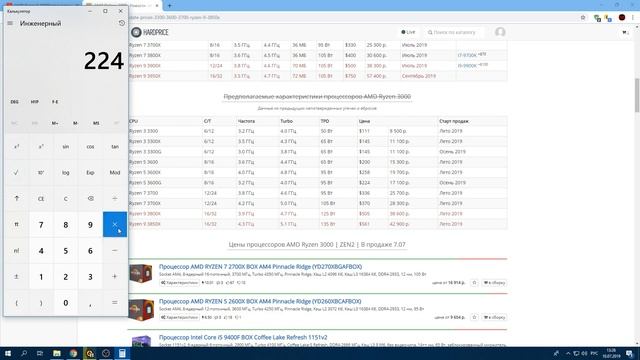
Task: Click digit 8 on calculator
Action: pyautogui.click(x=66, y=224)
